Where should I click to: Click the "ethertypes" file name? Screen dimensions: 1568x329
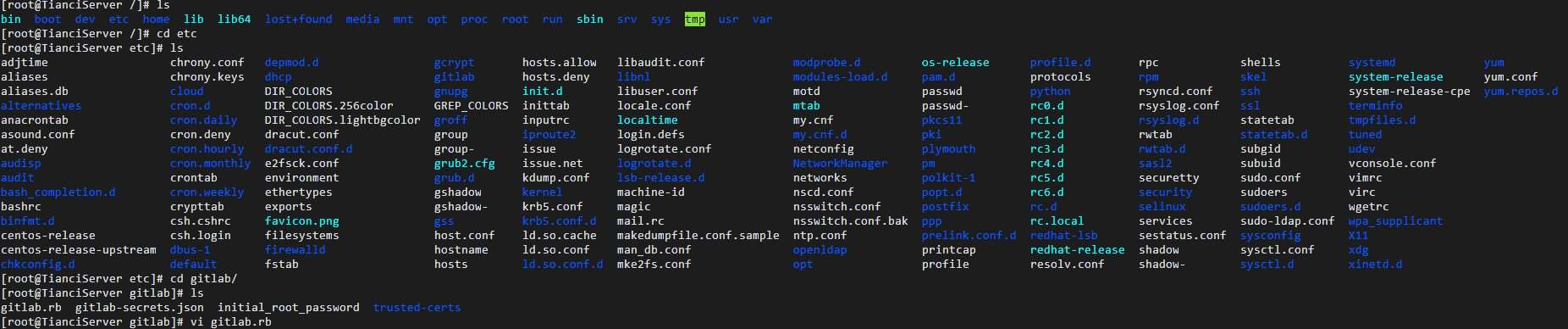pyautogui.click(x=299, y=192)
